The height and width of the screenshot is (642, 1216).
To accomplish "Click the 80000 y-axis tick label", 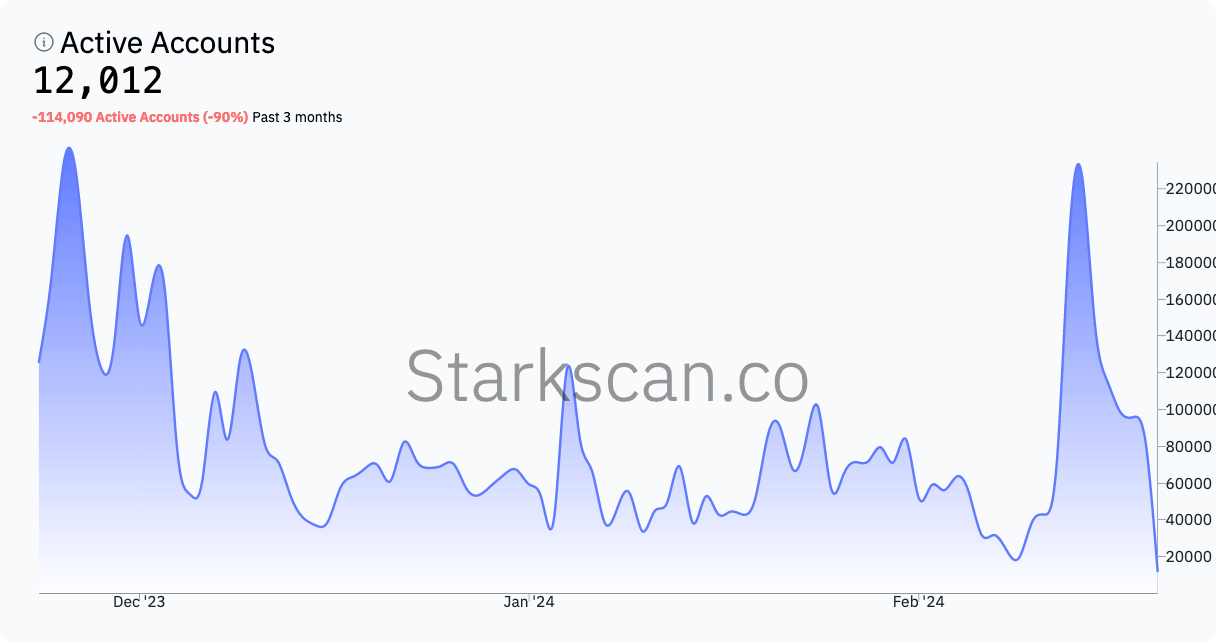I will 1190,447.
